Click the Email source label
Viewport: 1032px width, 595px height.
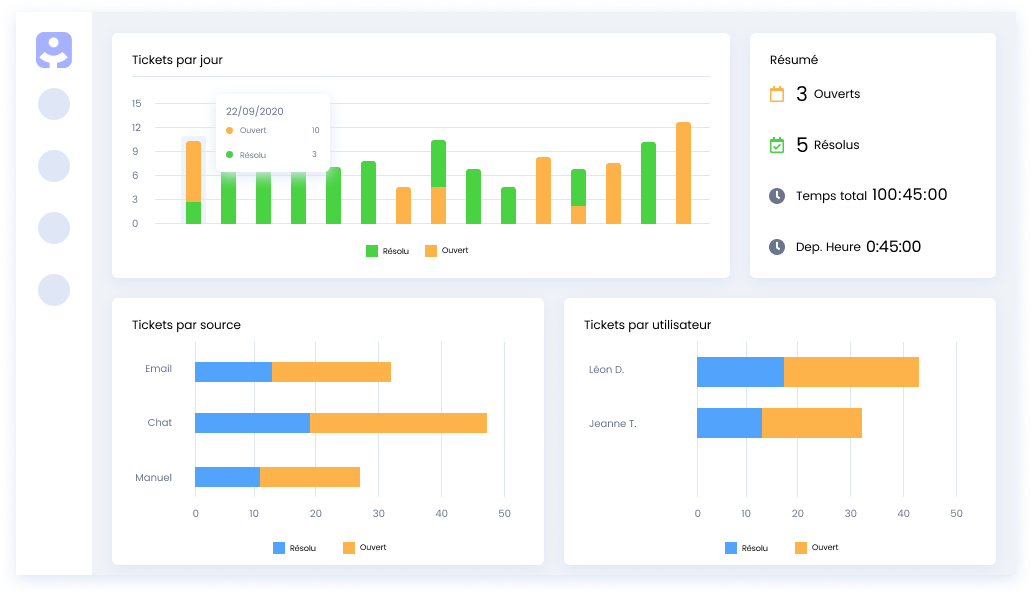tap(158, 369)
